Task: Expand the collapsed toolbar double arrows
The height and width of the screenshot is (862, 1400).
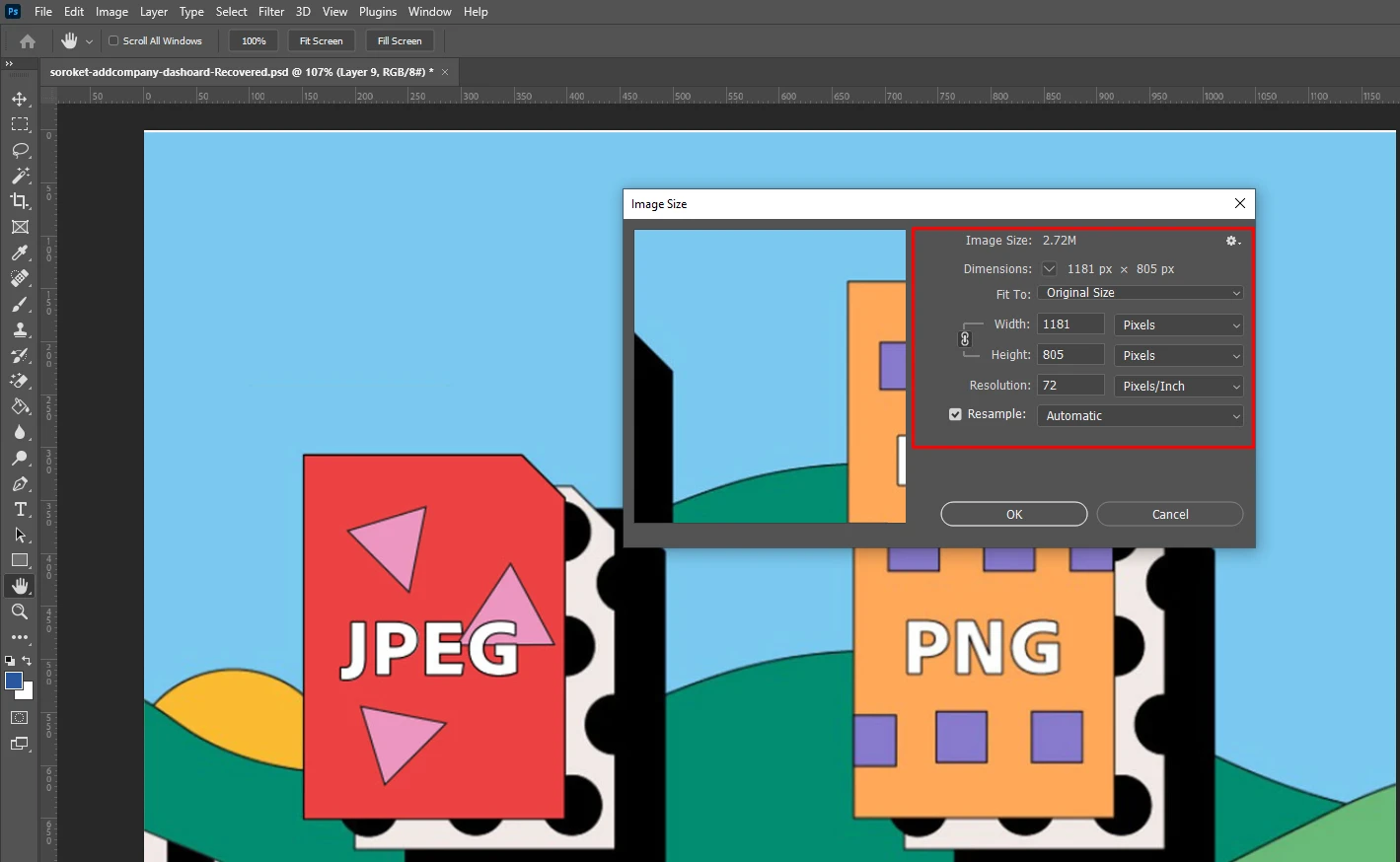Action: point(9,64)
